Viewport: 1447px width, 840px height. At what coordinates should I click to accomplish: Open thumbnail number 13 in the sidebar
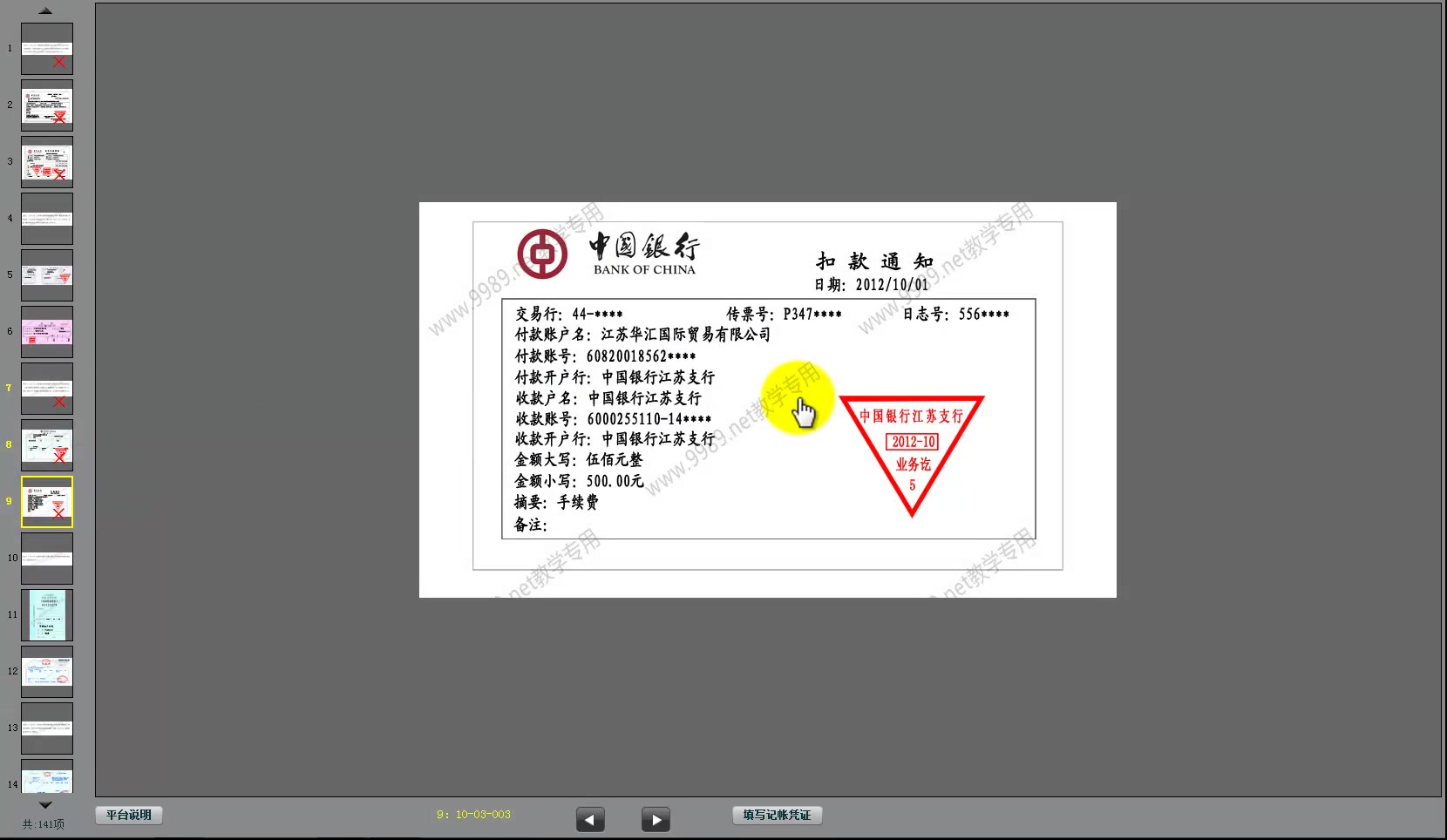[47, 728]
